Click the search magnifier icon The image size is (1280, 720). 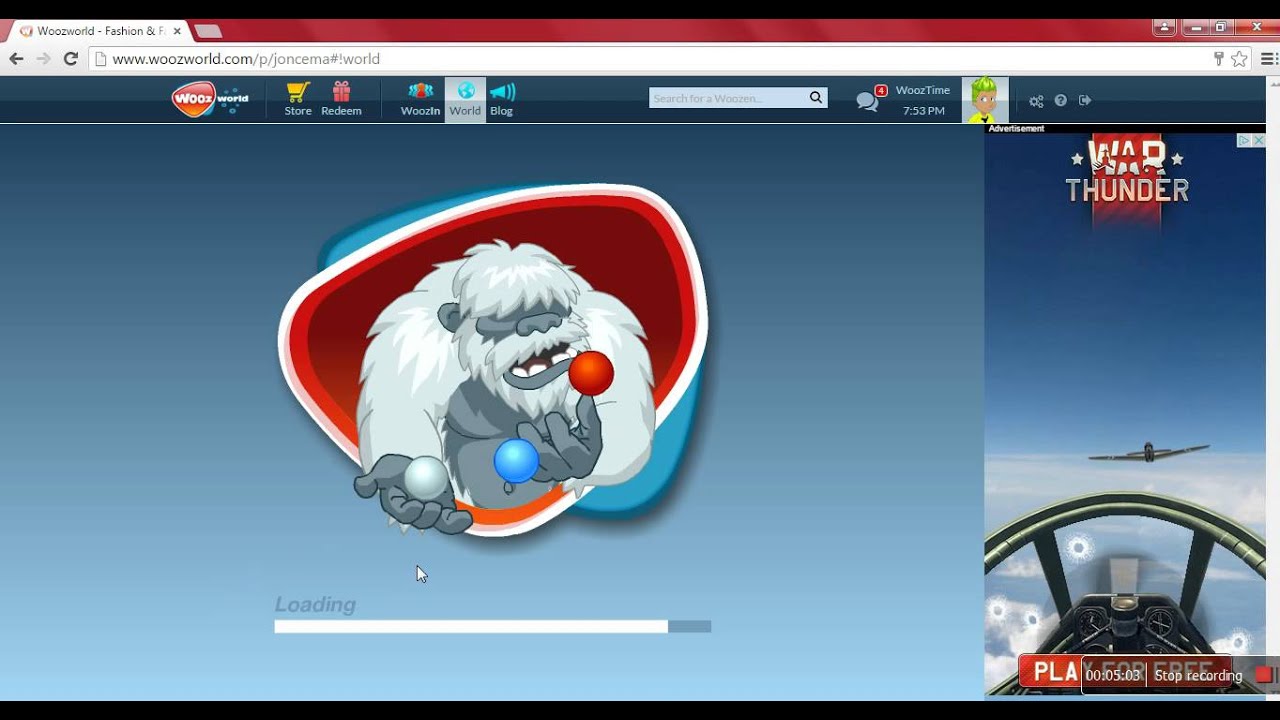point(816,98)
